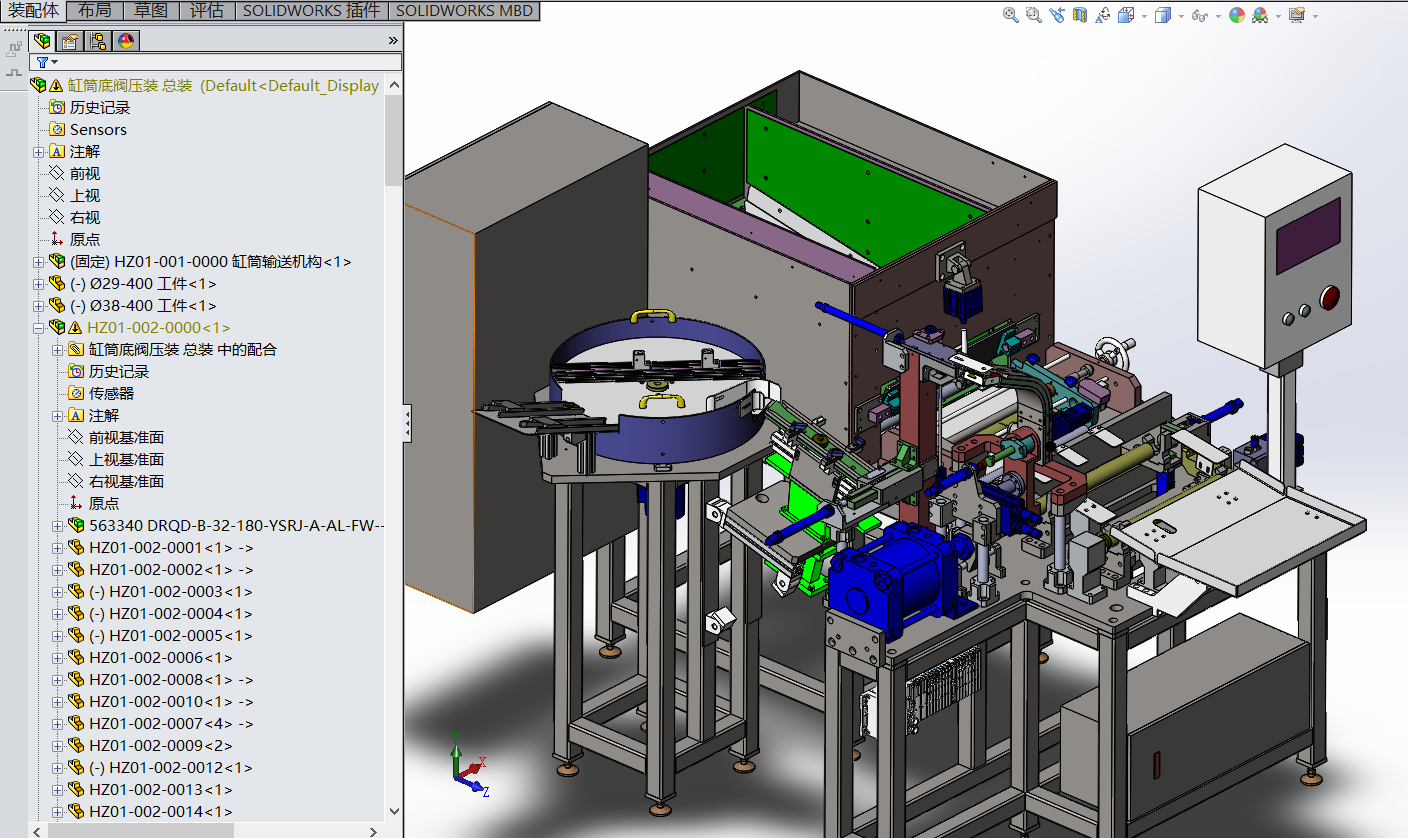Expand the Ø38-400 工件<1> node
This screenshot has width=1408, height=838.
coord(38,306)
